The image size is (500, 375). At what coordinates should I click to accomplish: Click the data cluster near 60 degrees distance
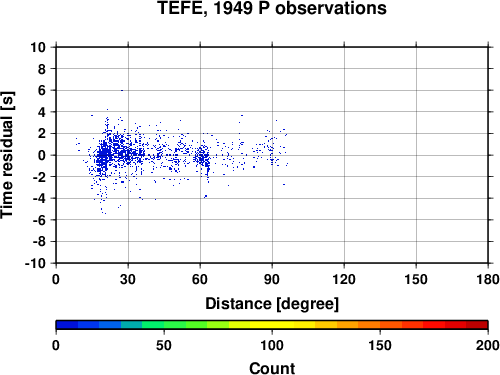[203, 157]
